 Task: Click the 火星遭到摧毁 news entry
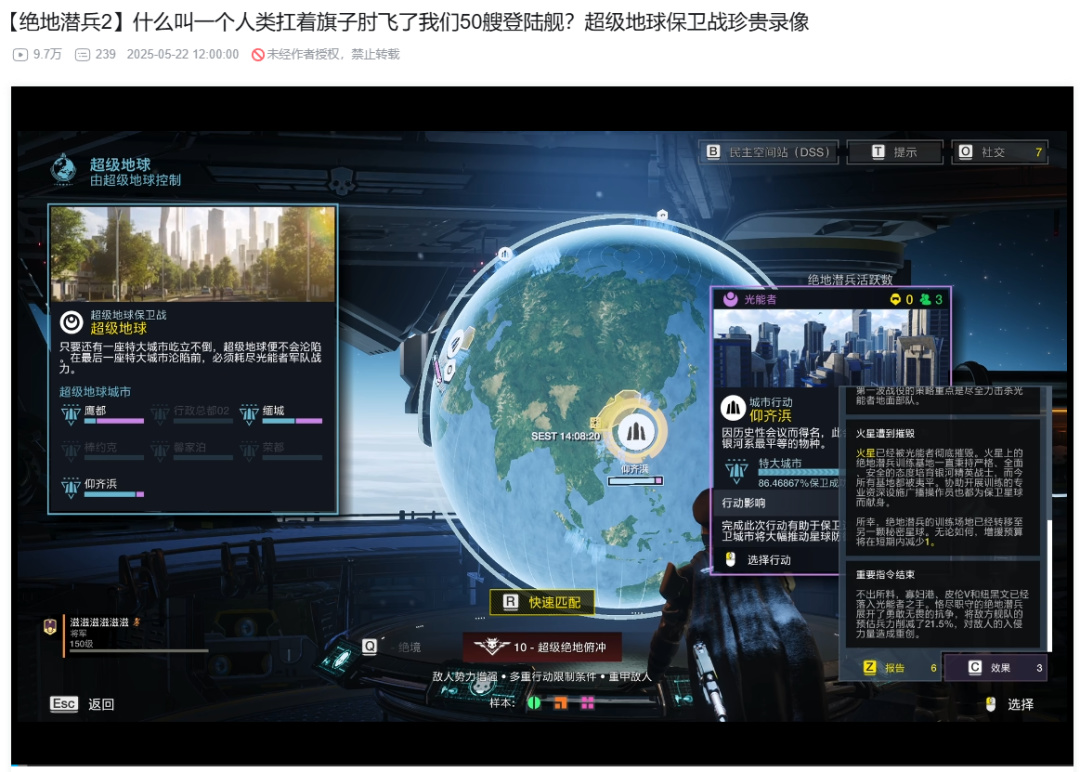click(x=942, y=490)
